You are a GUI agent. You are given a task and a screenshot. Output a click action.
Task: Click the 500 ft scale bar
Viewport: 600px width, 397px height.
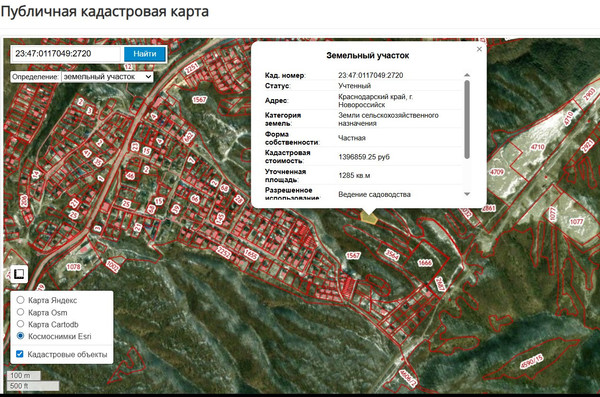33,386
